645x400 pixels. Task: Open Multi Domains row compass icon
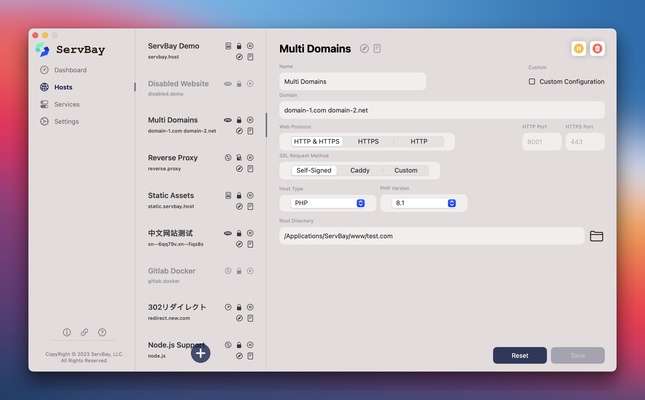pos(239,131)
